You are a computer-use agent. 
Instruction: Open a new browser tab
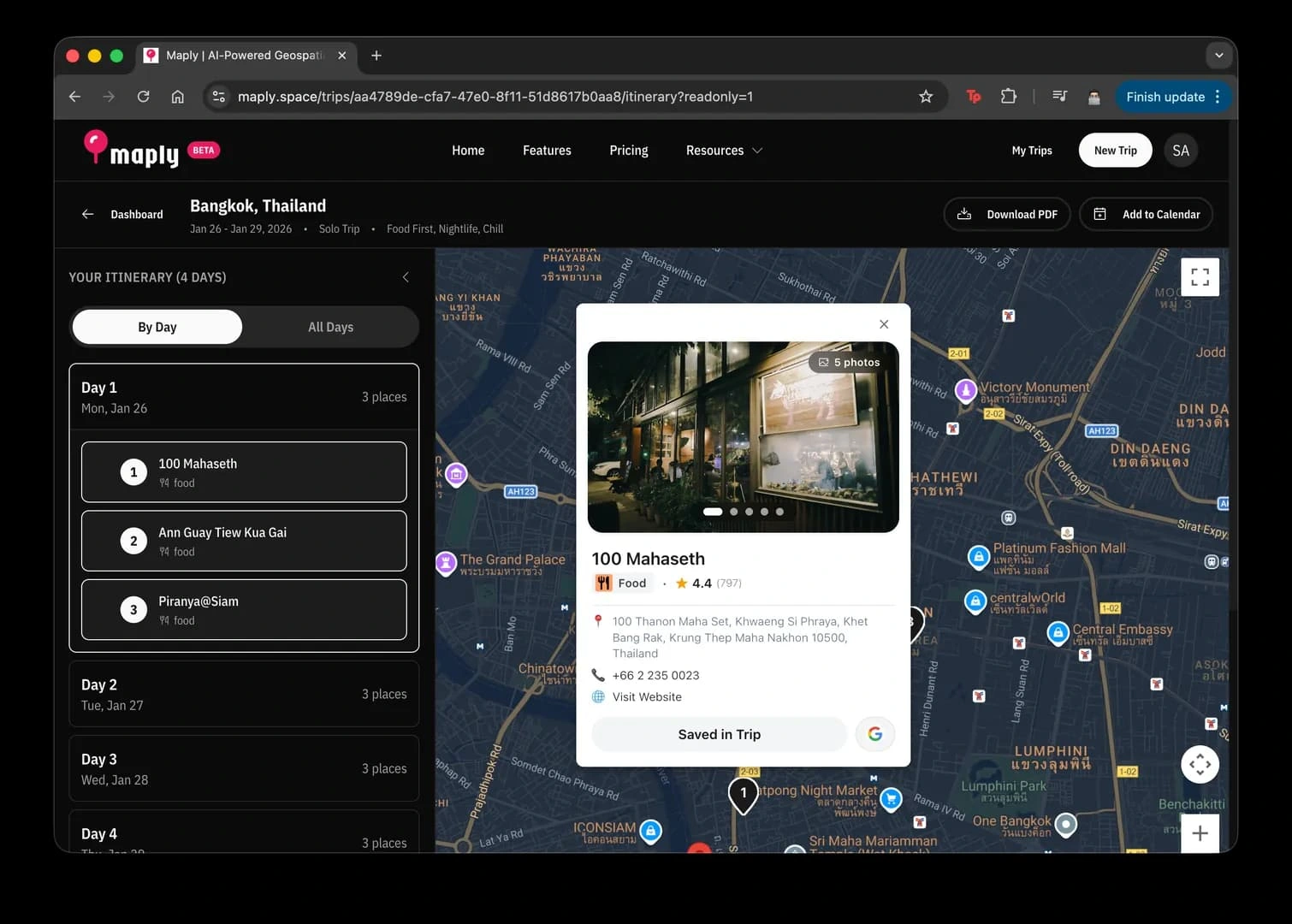[x=376, y=56]
